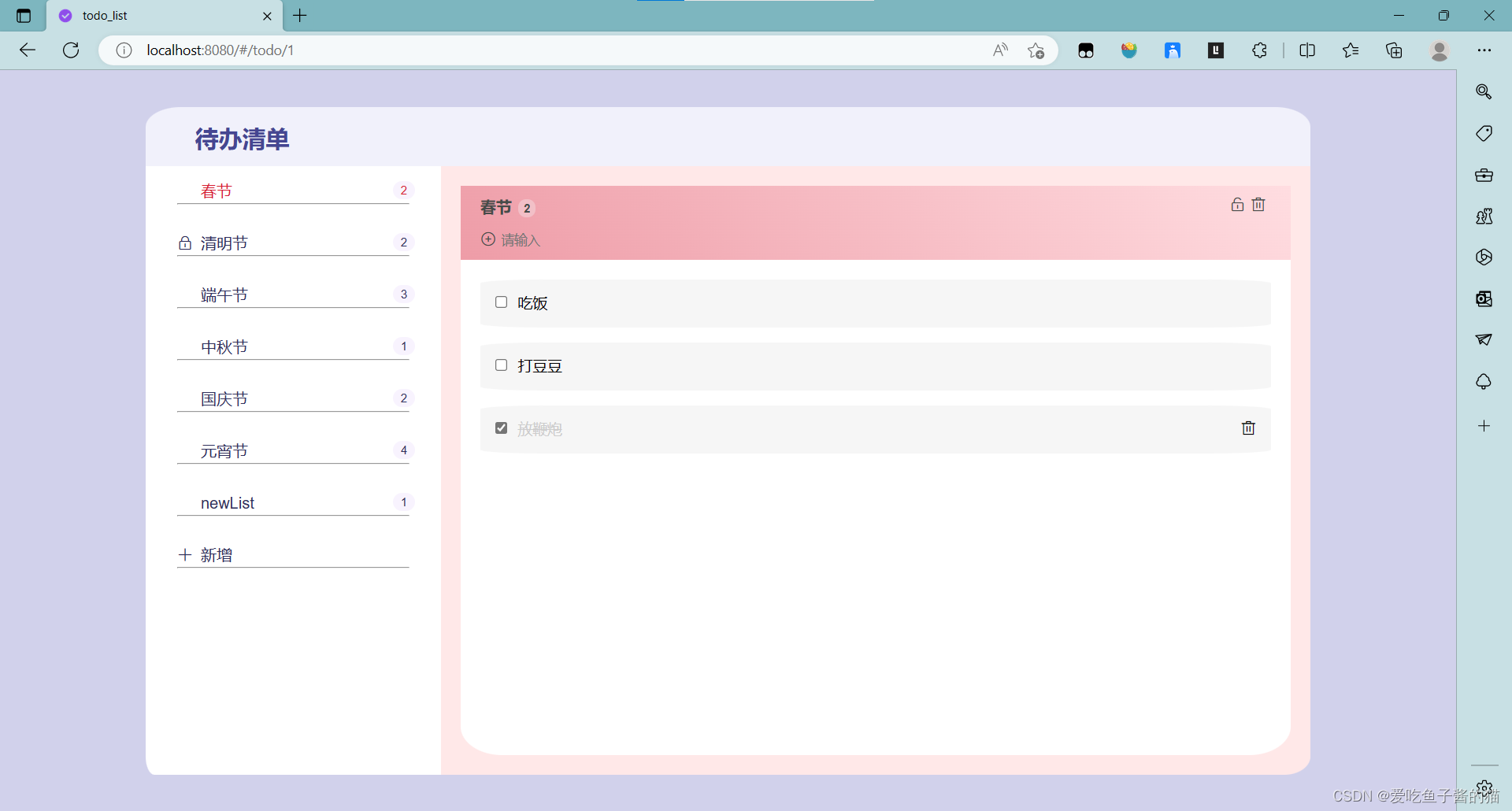
Task: Click sidebar plus to add an app
Action: coord(1484,426)
